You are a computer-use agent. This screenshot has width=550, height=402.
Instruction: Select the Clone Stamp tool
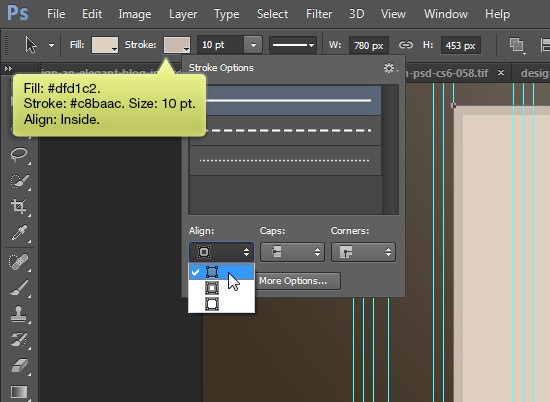[19, 314]
